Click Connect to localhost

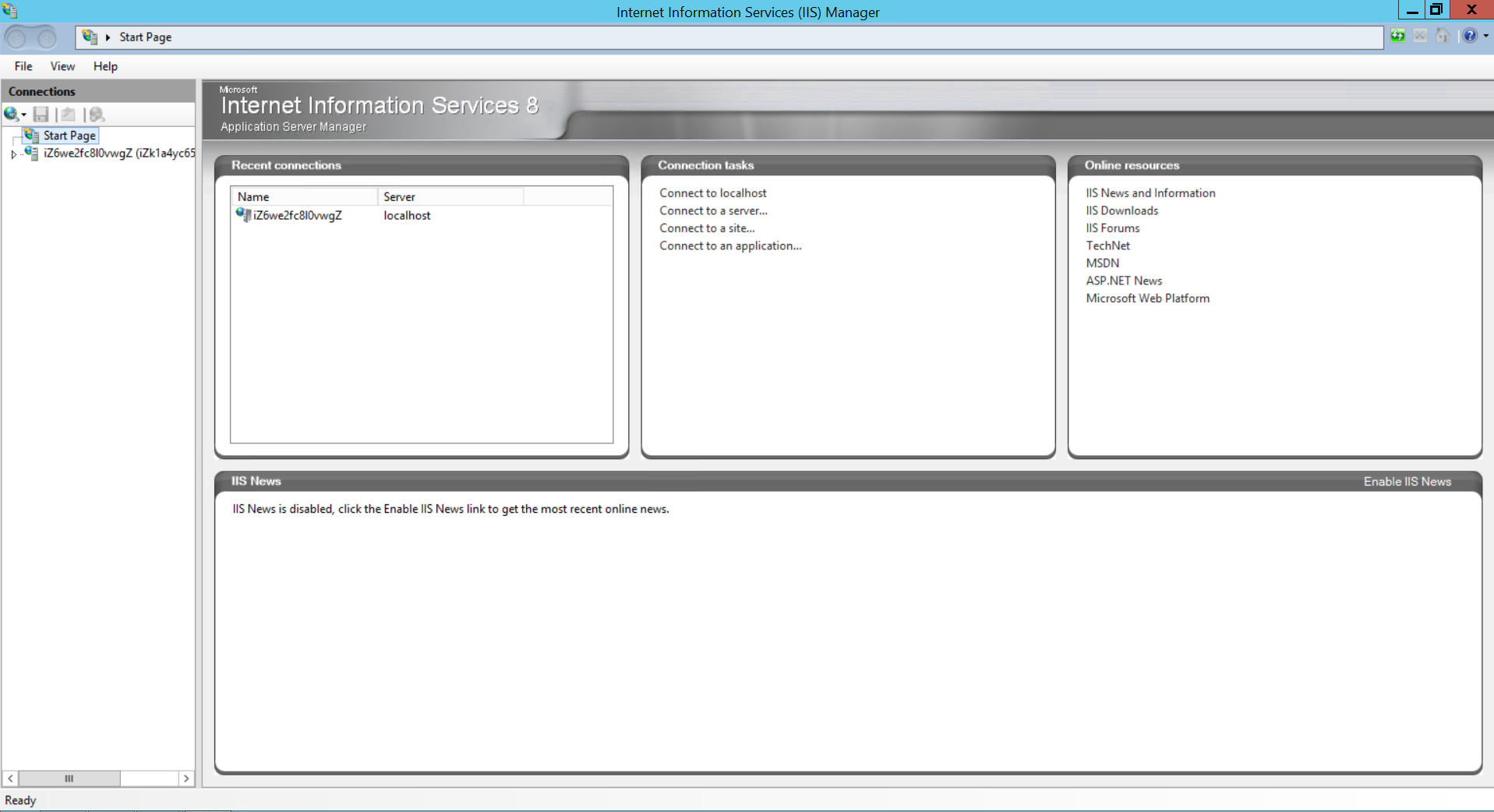[712, 193]
